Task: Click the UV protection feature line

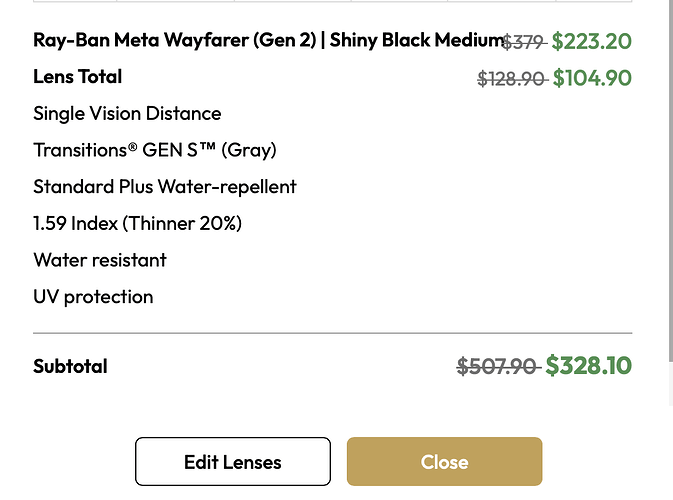Action: pos(93,297)
